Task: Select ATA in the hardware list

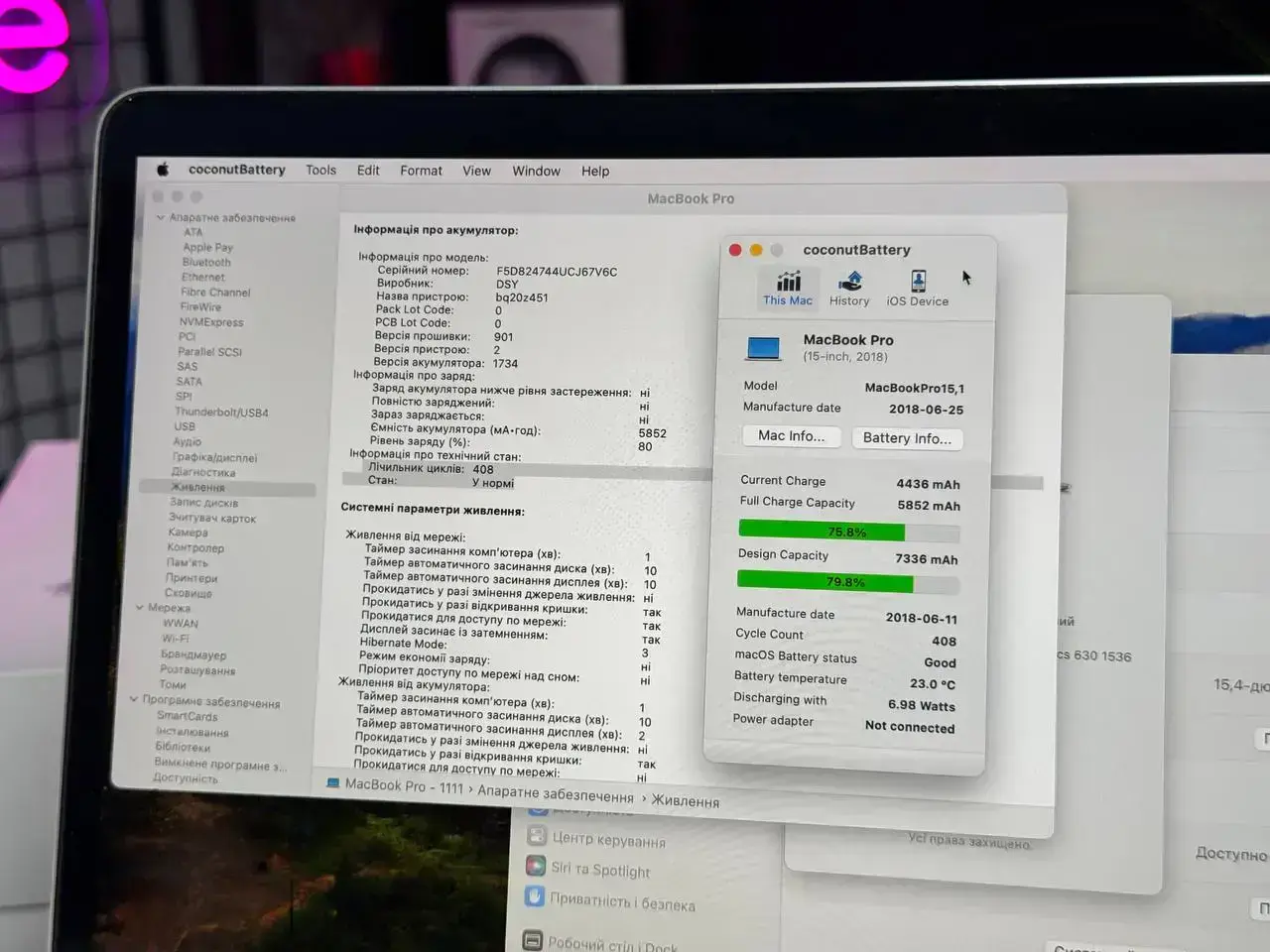Action: pyautogui.click(x=192, y=232)
